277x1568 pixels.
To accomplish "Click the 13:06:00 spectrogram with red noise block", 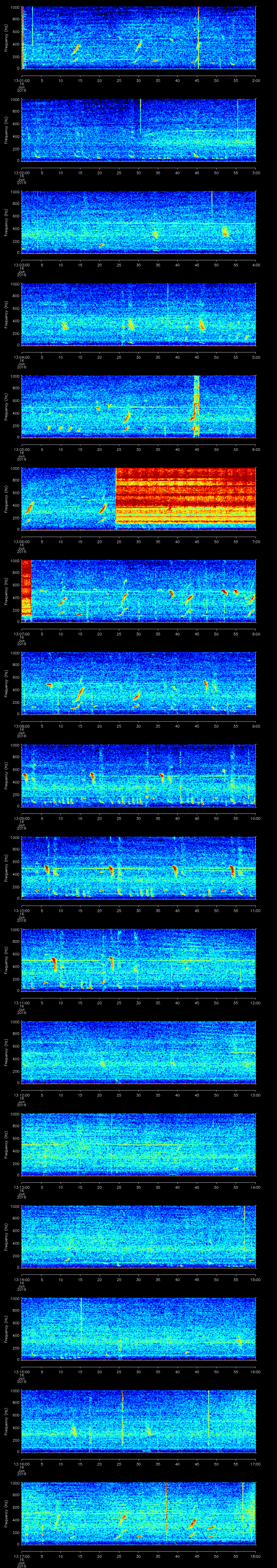I will (x=138, y=499).
